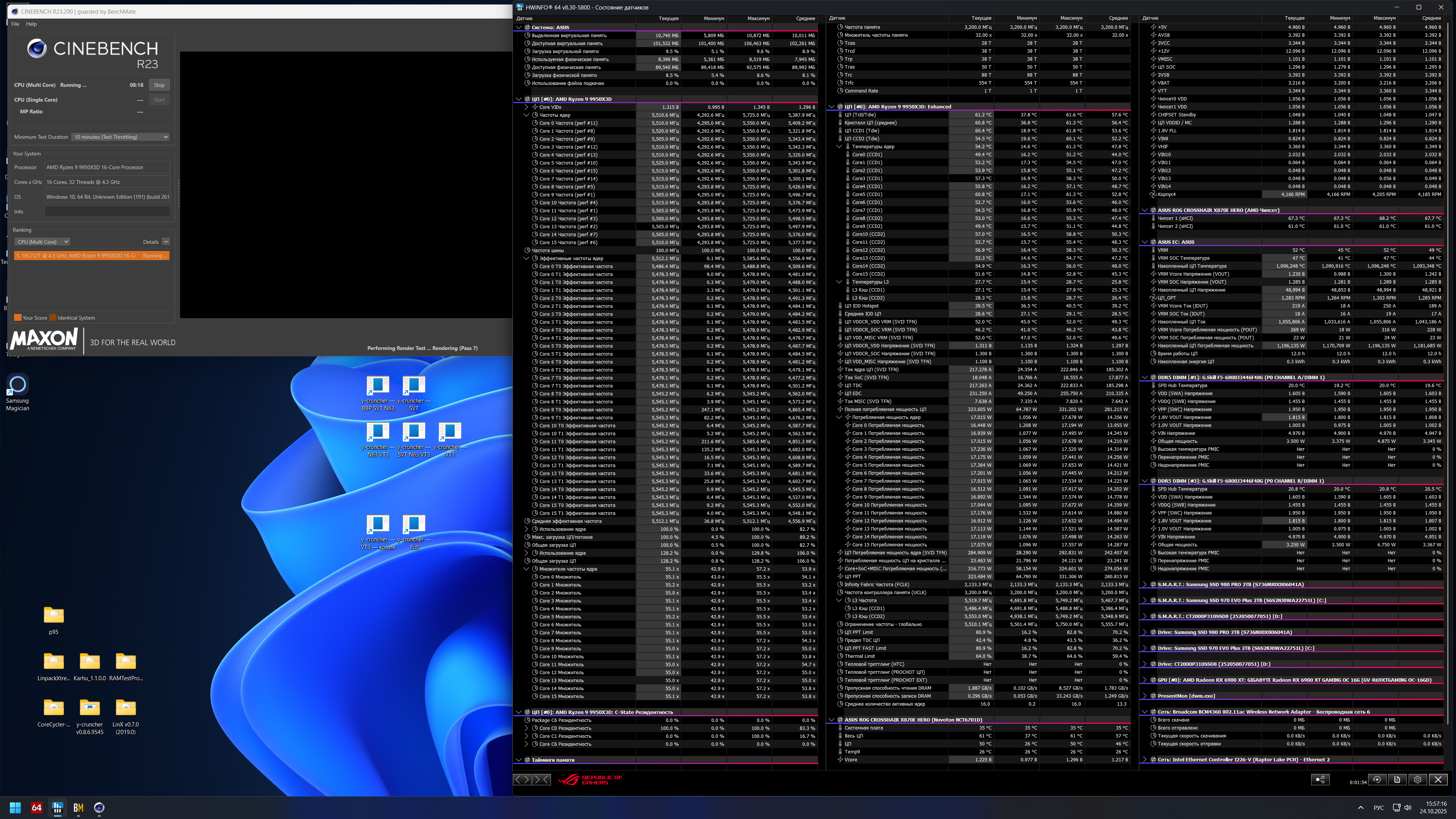Click the reset clock icon in HWiNFO
Image resolution: width=1456 pixels, height=819 pixels.
(1377, 780)
